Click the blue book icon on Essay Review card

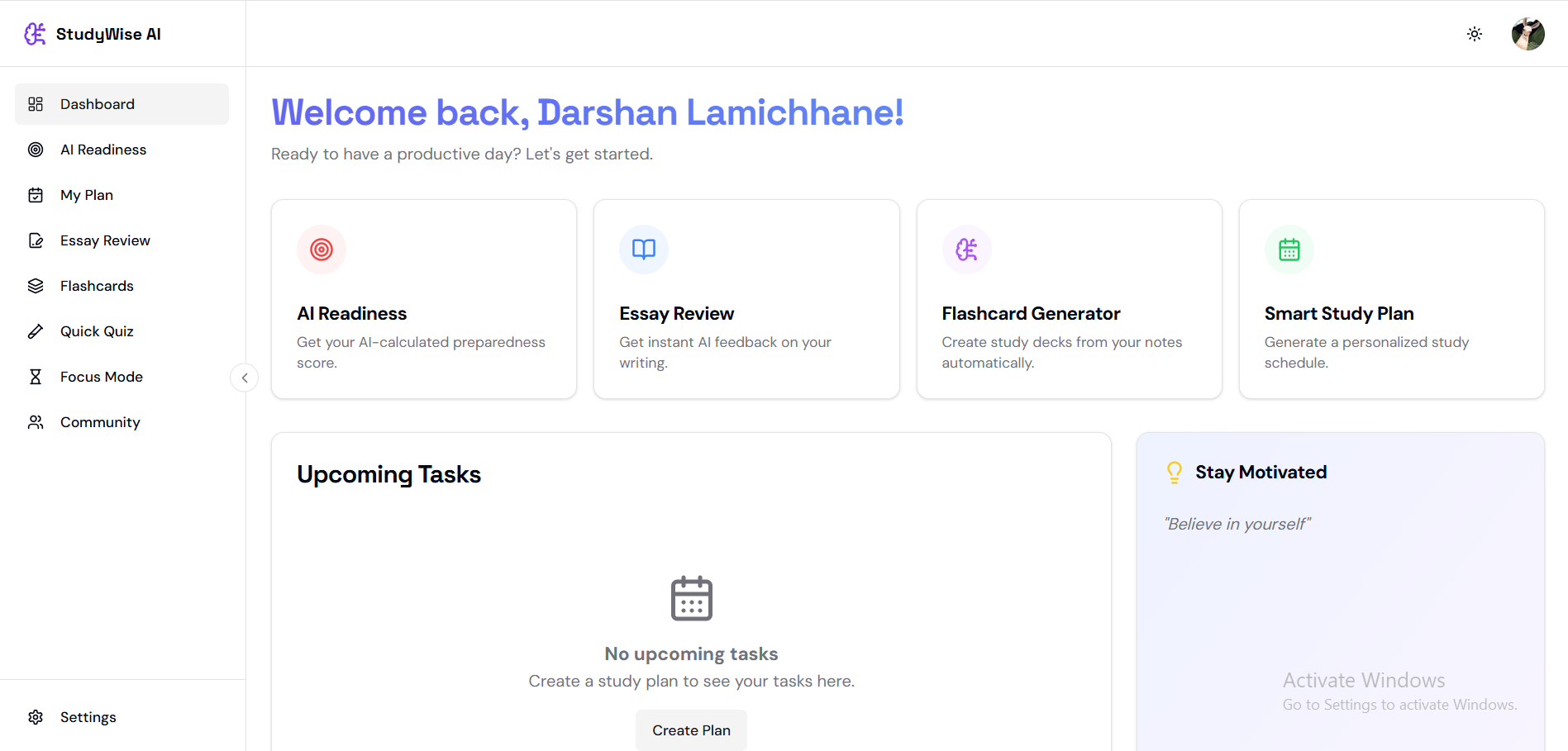pyautogui.click(x=644, y=250)
